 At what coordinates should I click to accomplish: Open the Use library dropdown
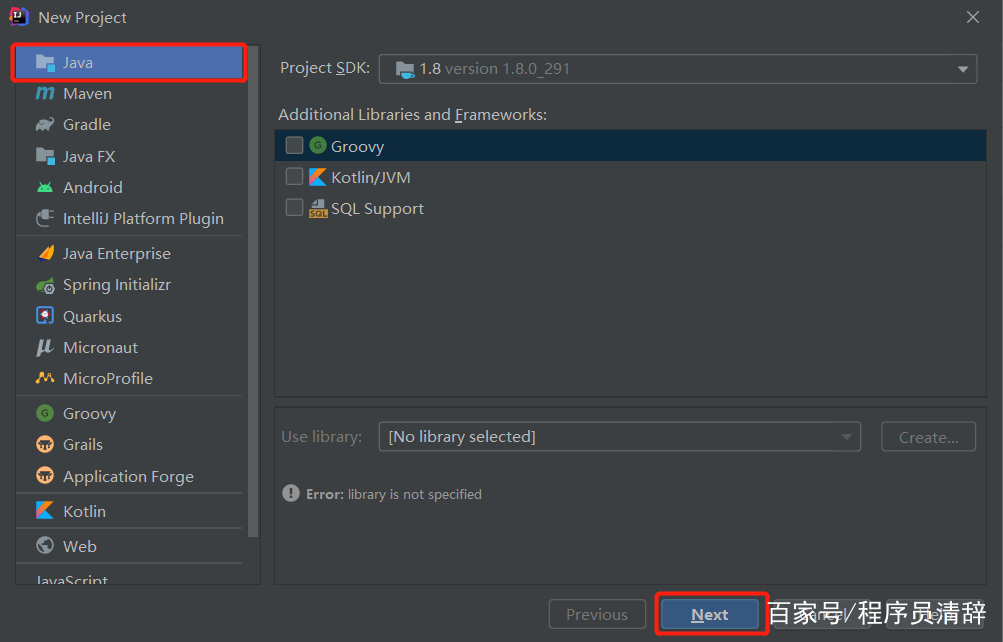619,437
